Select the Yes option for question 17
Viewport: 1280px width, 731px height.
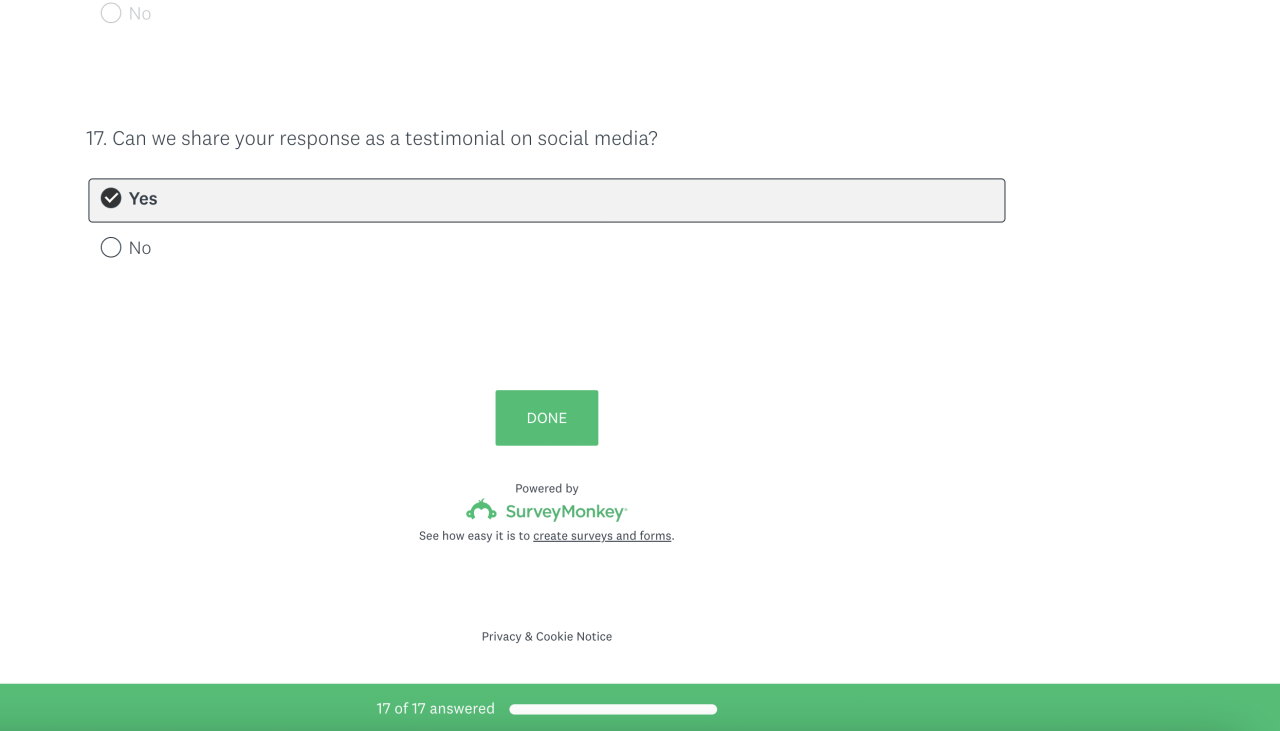click(x=546, y=200)
